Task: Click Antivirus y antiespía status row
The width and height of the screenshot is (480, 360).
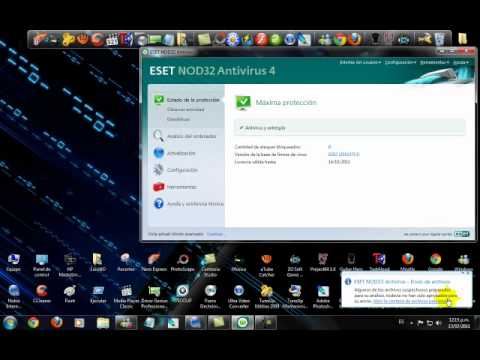Action: point(350,128)
